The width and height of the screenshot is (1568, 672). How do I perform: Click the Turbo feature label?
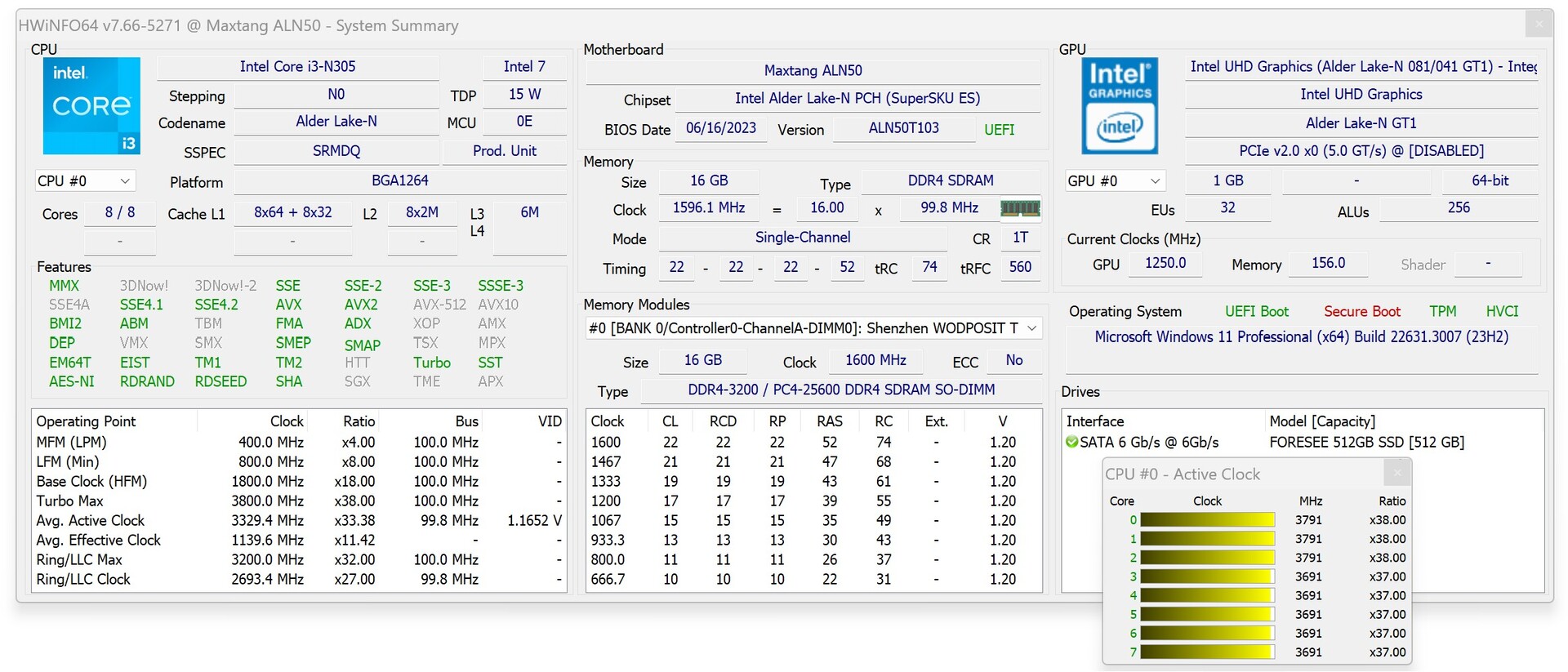[x=431, y=363]
